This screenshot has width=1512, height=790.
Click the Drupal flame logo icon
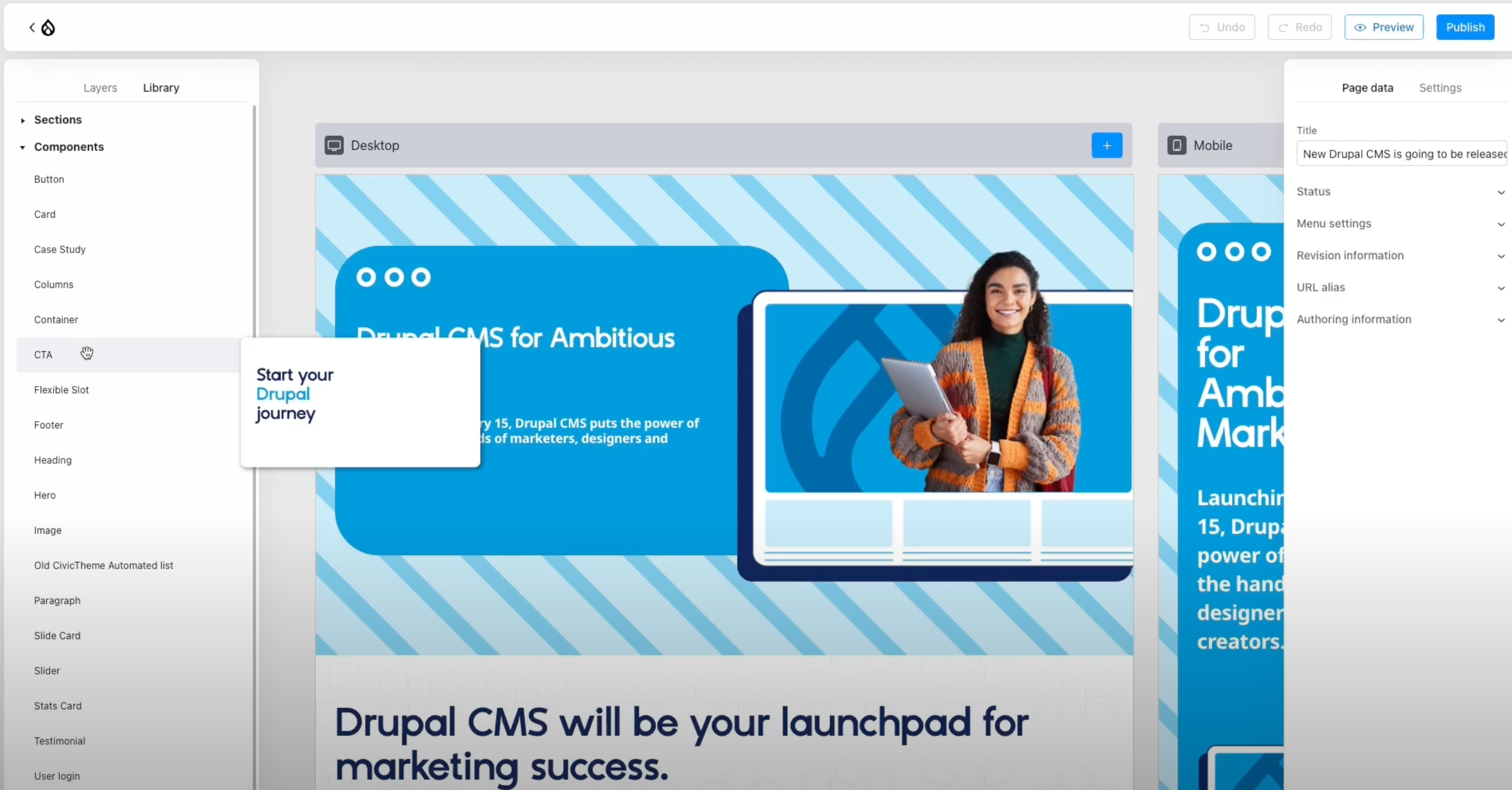[x=48, y=27]
